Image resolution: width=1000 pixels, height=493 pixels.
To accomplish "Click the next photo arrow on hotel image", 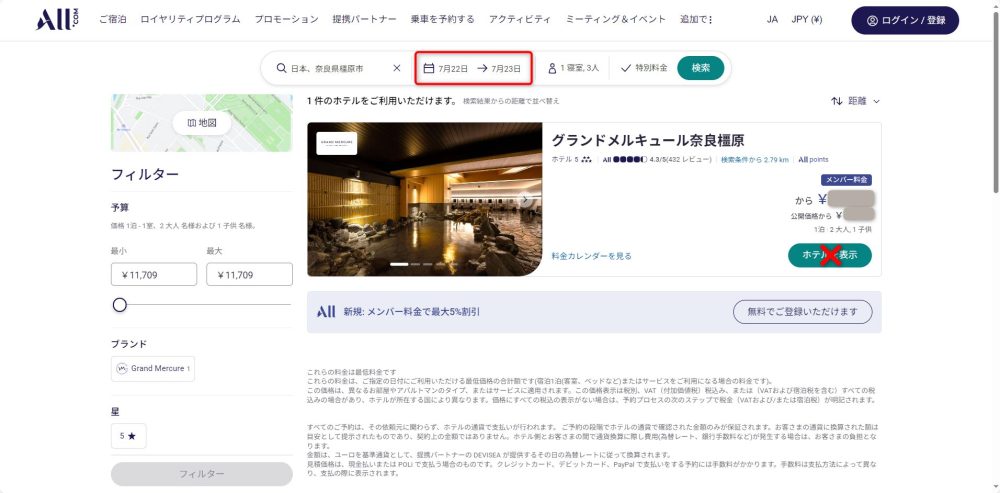I will pyautogui.click(x=525, y=200).
